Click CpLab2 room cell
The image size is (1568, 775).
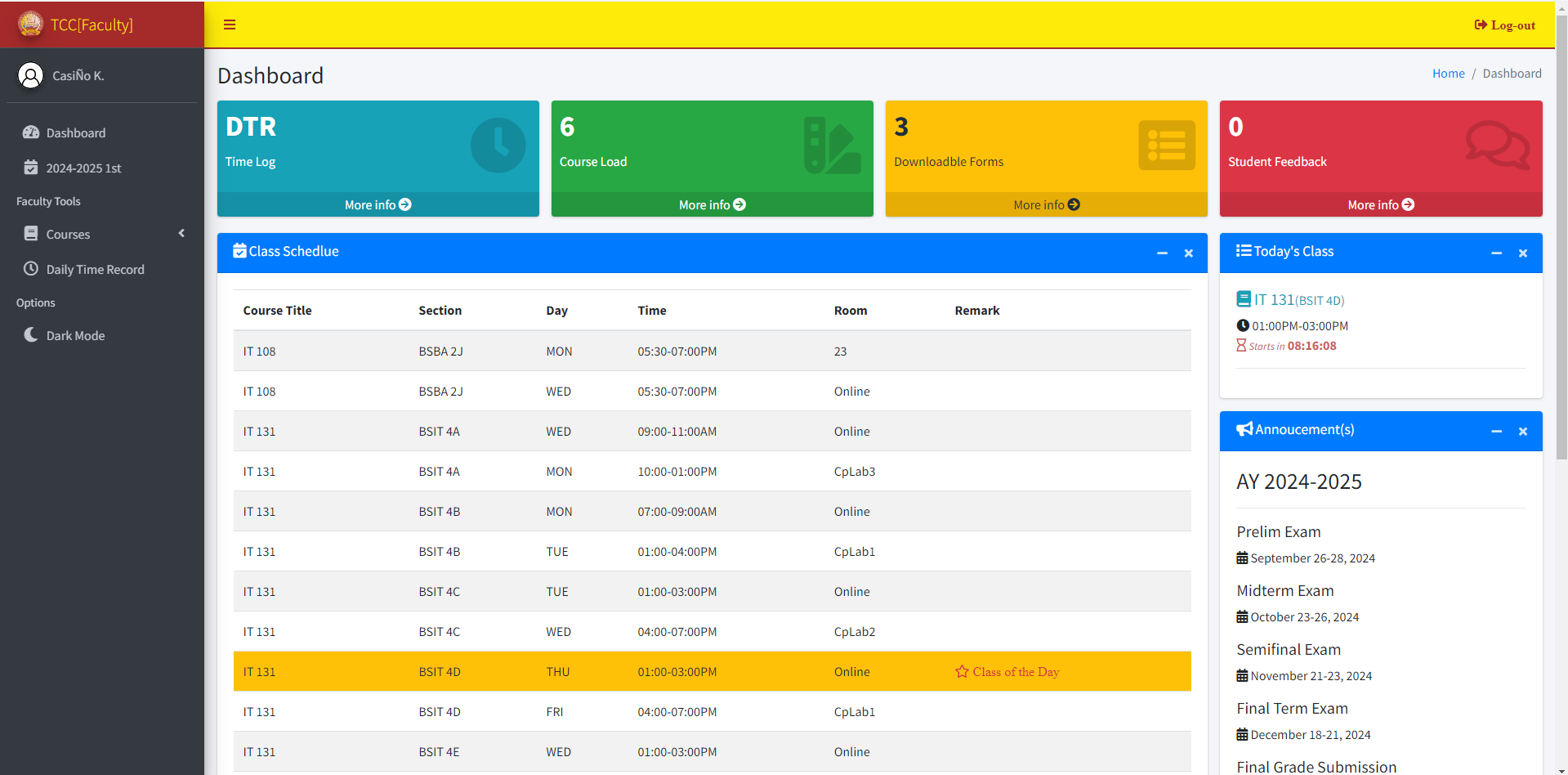pos(855,632)
